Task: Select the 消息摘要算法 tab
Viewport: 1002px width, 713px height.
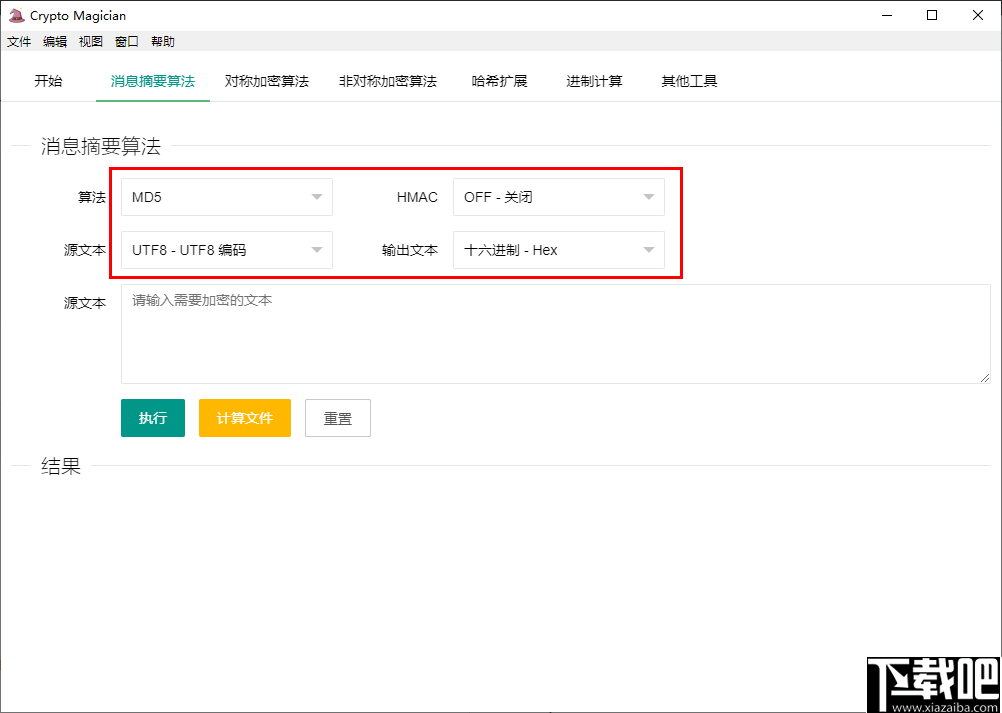Action: coord(152,80)
